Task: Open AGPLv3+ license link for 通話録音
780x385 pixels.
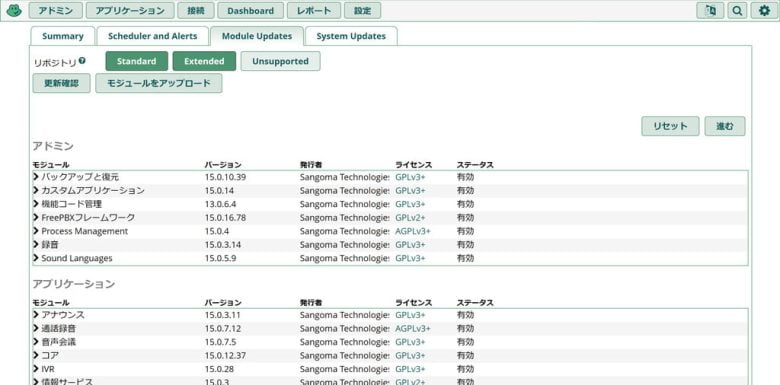Action: [x=413, y=328]
